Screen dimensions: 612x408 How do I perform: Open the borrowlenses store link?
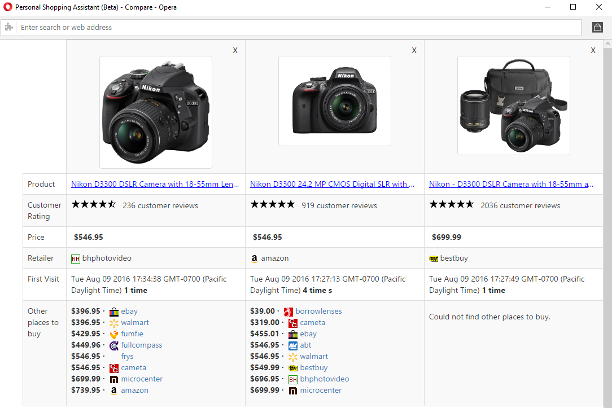click(318, 312)
